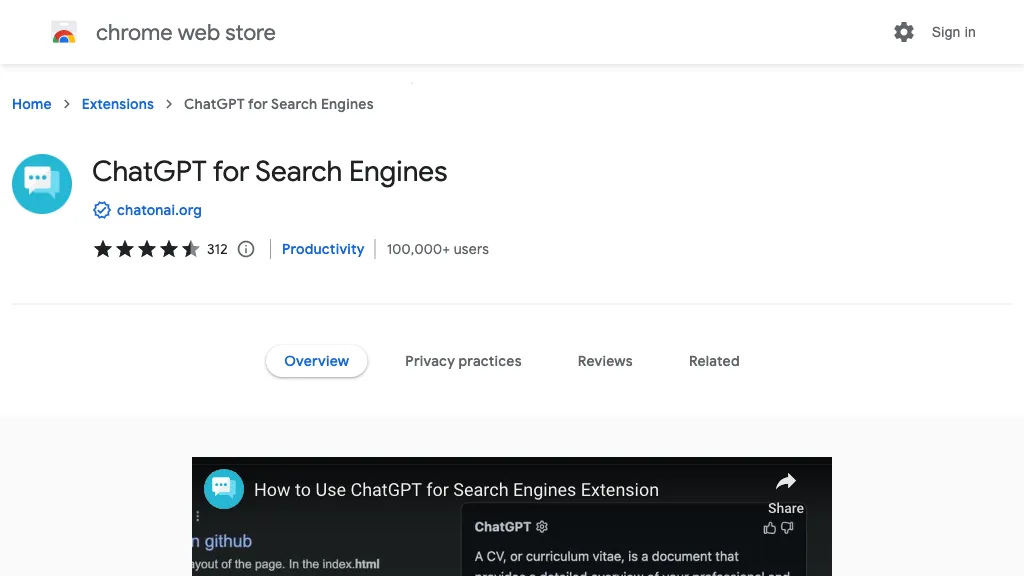Open the Extensions breadcrumb link
This screenshot has height=576, width=1024.
117,104
